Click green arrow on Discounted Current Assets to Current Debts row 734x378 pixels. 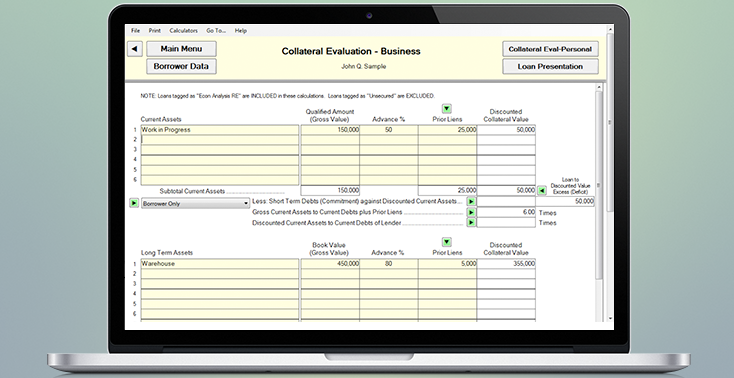click(471, 222)
